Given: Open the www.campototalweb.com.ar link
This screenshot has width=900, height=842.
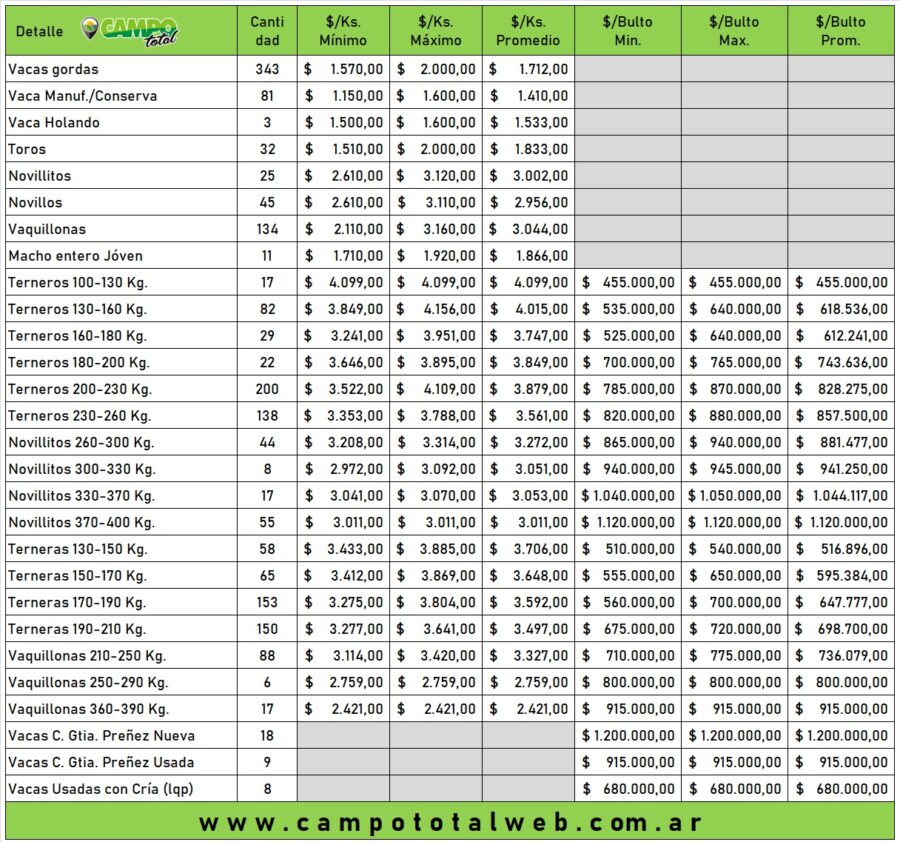Looking at the screenshot, I should 450,823.
